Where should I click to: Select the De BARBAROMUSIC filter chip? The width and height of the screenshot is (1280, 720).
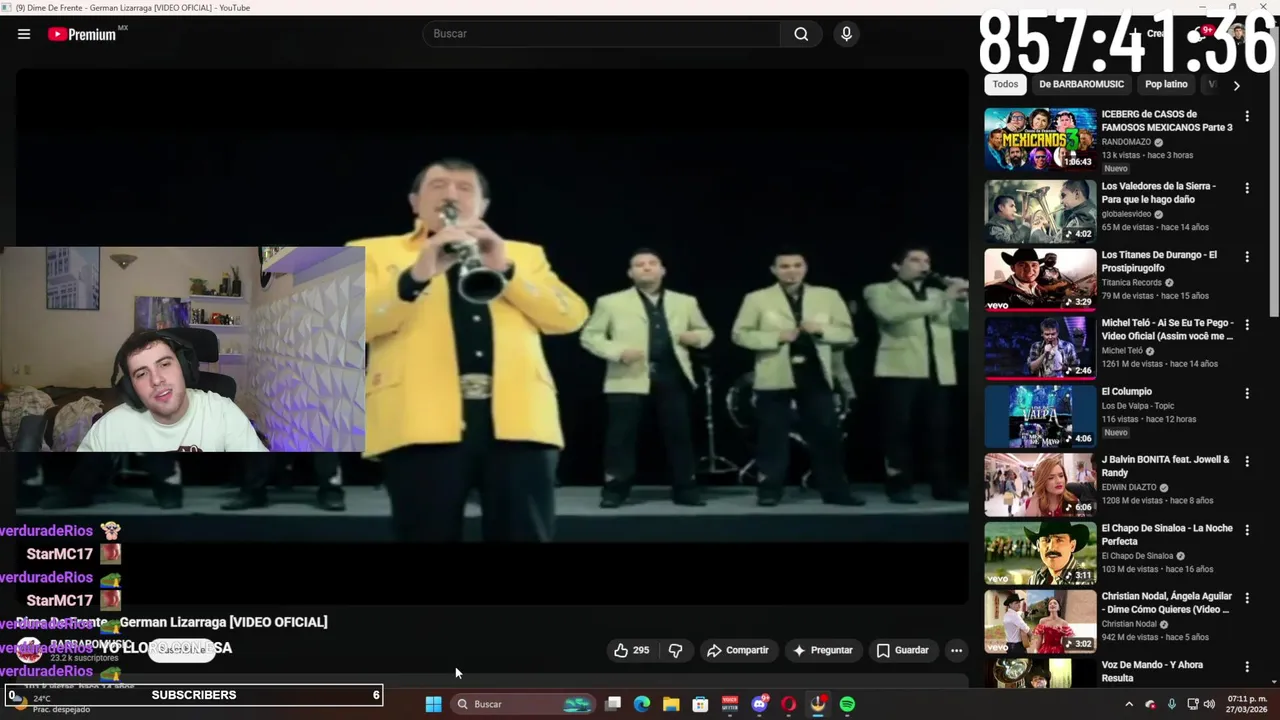[x=1081, y=85]
